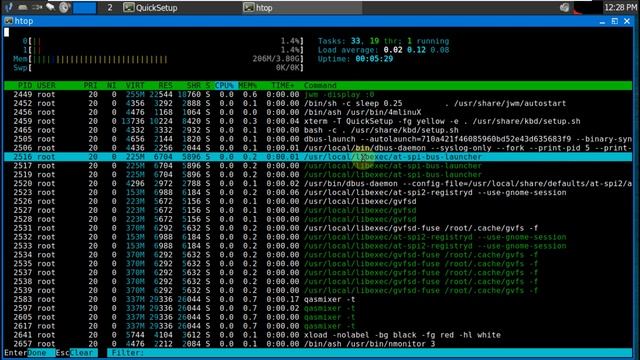Click the terminal icon of the QuickSetup taskbar entry
Image resolution: width=640 pixels, height=360 pixels.
coord(129,7)
